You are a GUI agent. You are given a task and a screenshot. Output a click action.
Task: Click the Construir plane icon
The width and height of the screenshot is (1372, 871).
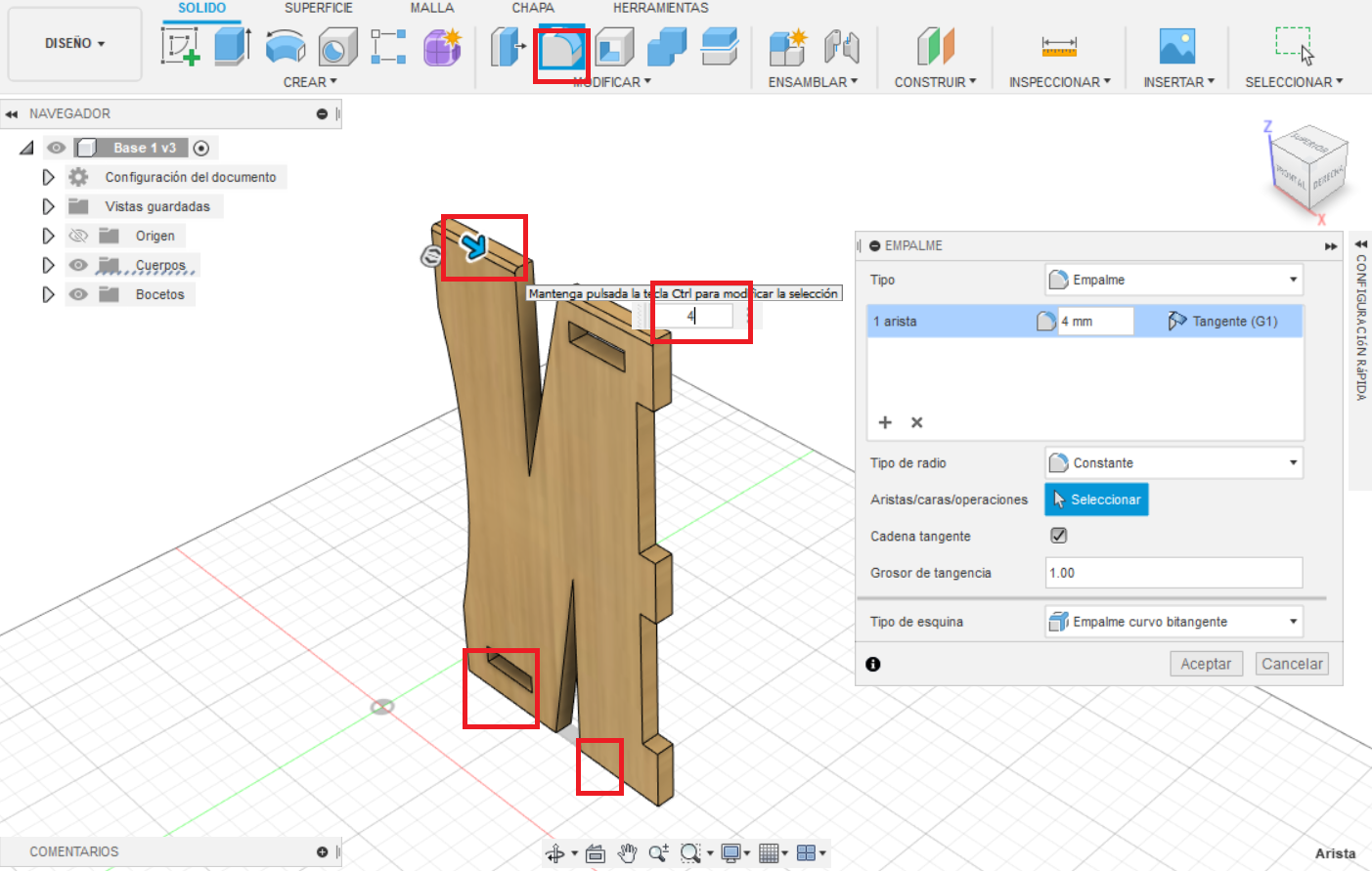[x=936, y=47]
